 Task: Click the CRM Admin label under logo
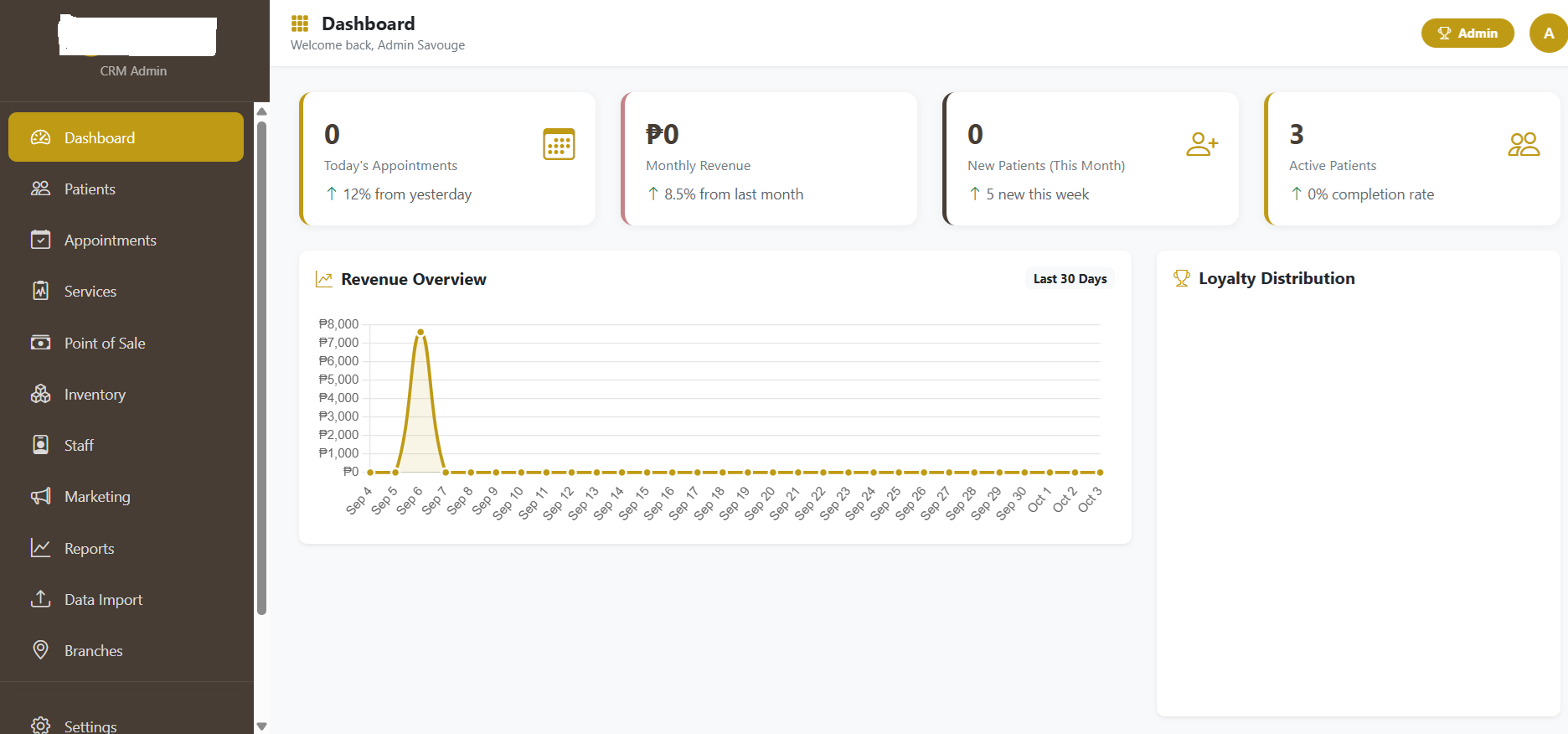pyautogui.click(x=133, y=71)
